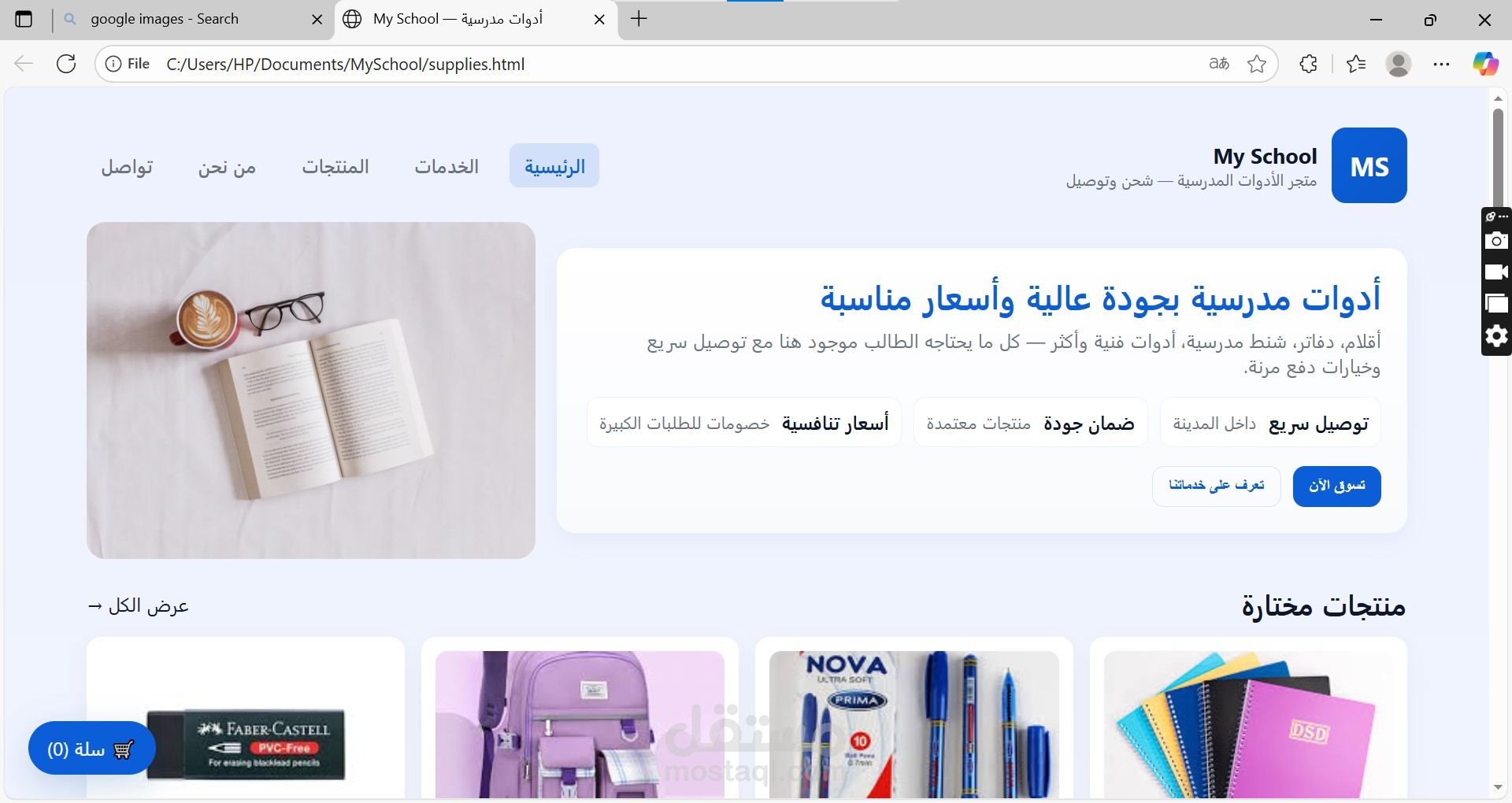Minimize the browser window

coord(1377,20)
